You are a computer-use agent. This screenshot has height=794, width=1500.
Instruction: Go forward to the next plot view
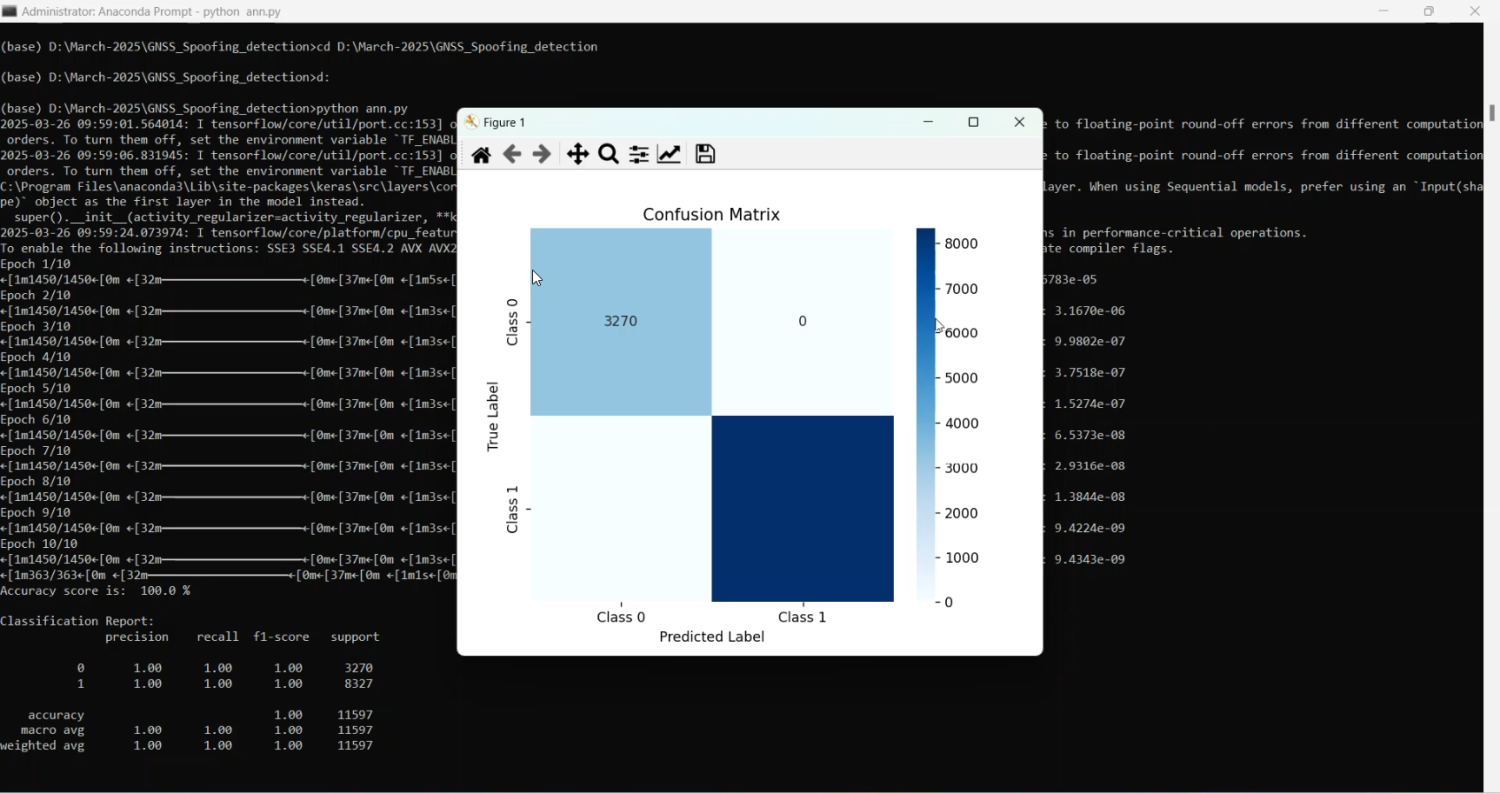(543, 154)
